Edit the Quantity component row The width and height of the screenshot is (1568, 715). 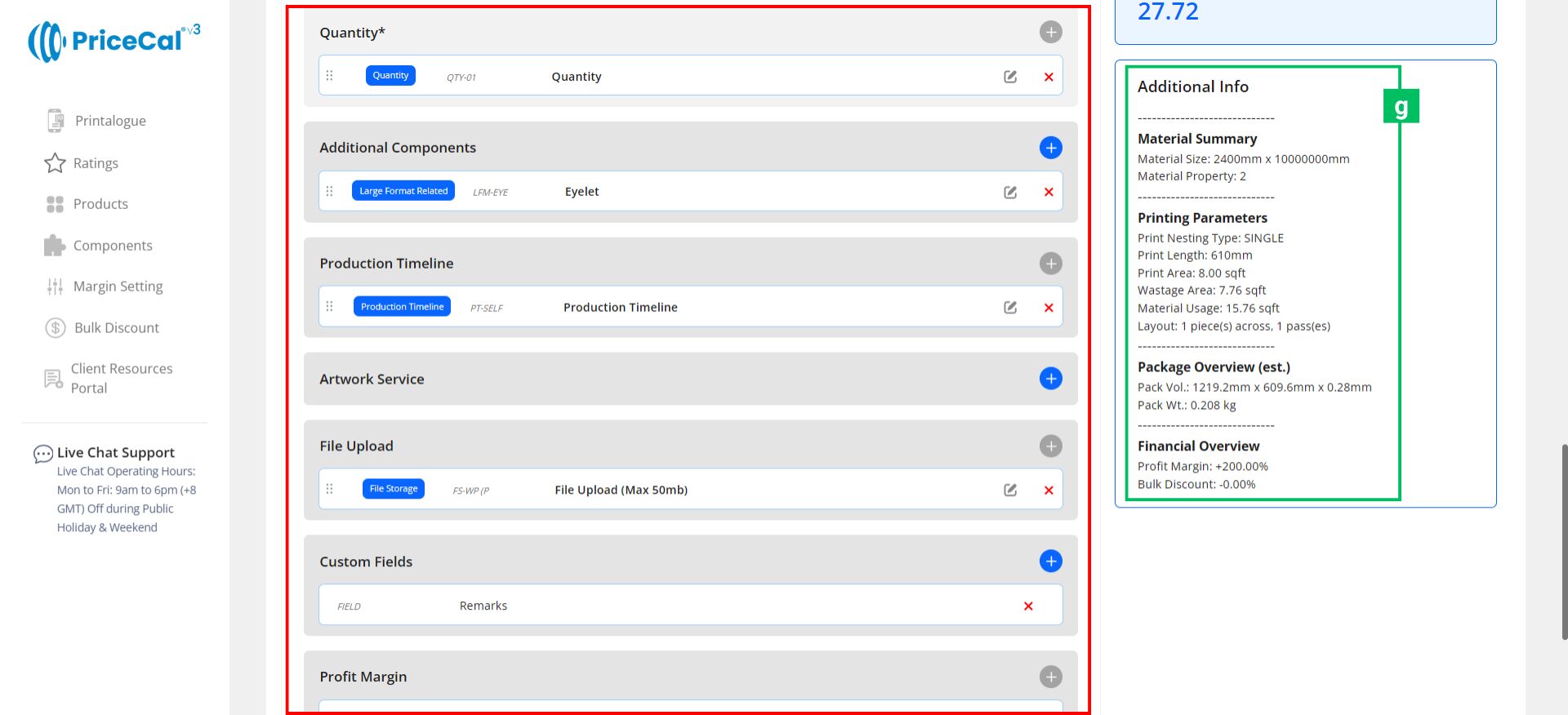tap(1010, 77)
